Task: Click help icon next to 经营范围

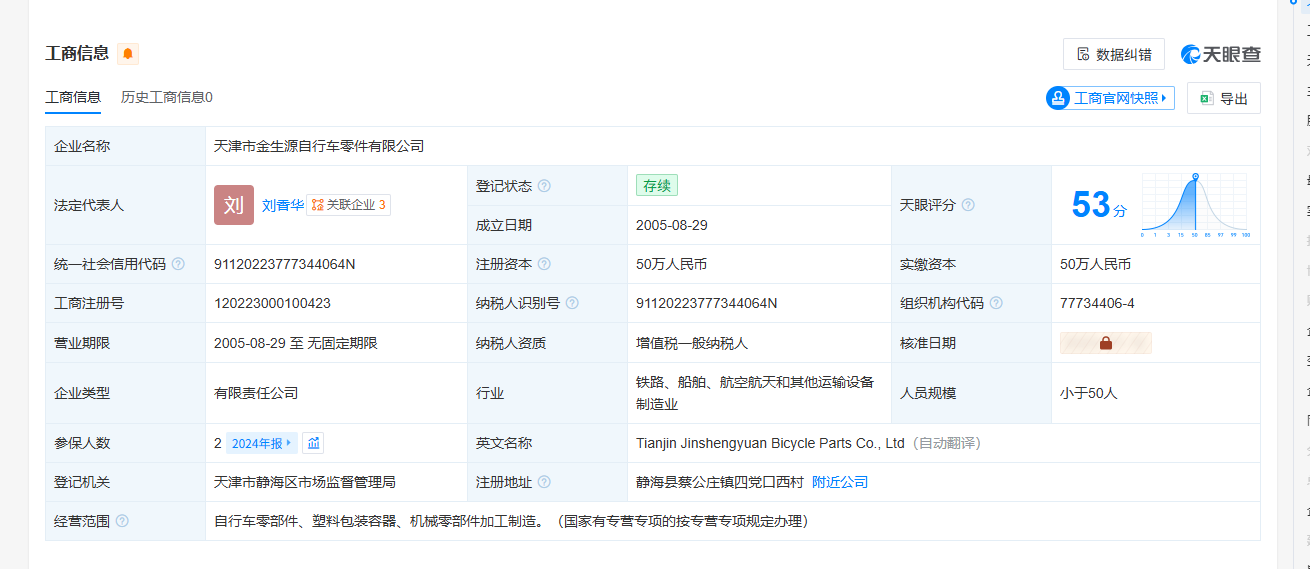Action: [122, 521]
